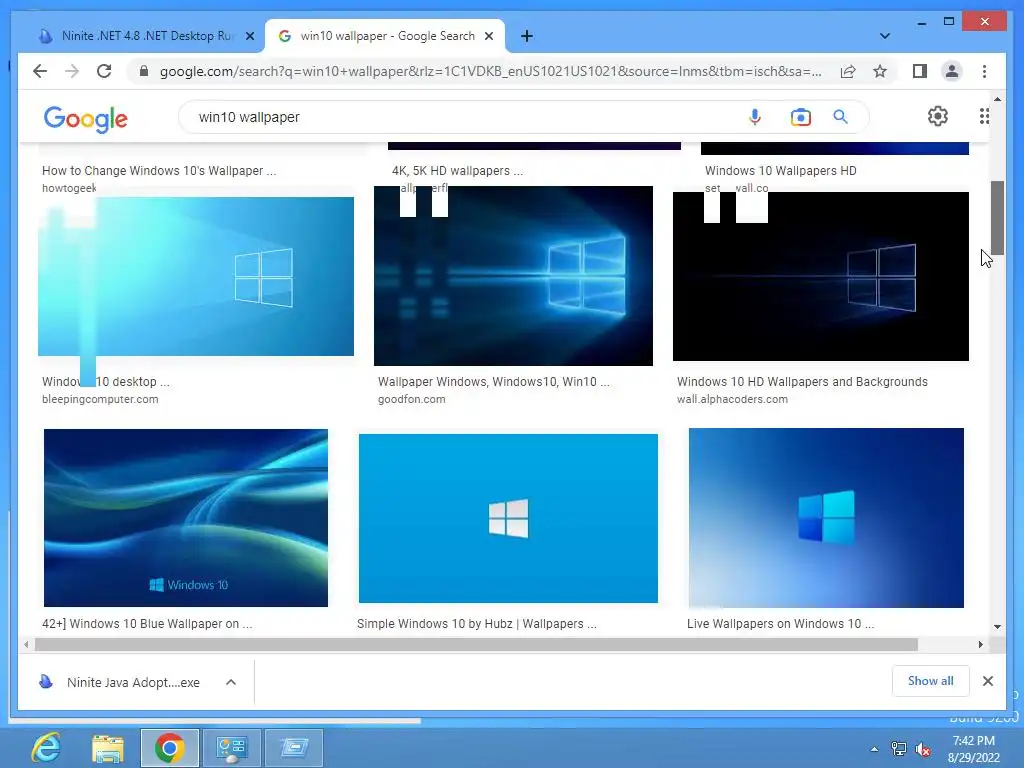Viewport: 1024px width, 768px height.
Task: Click the scroll up arrow
Action: point(997,99)
